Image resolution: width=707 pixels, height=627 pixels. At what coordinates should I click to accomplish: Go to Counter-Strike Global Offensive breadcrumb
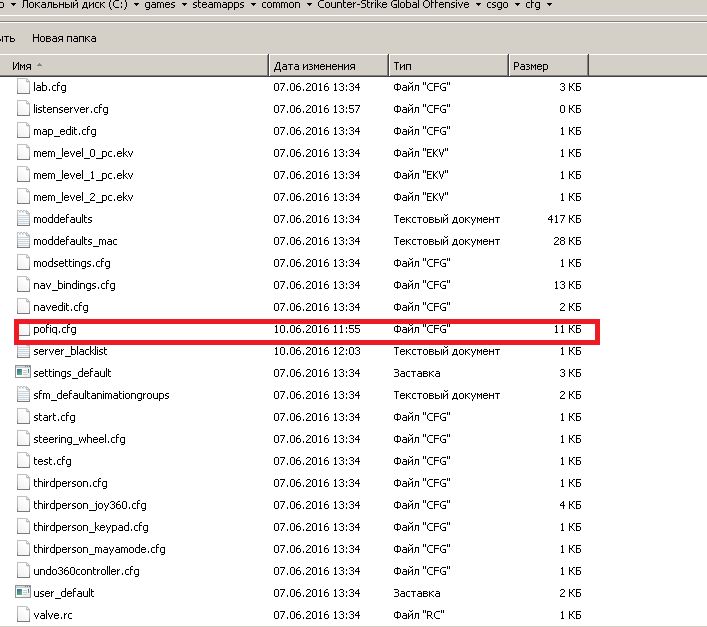pos(393,5)
